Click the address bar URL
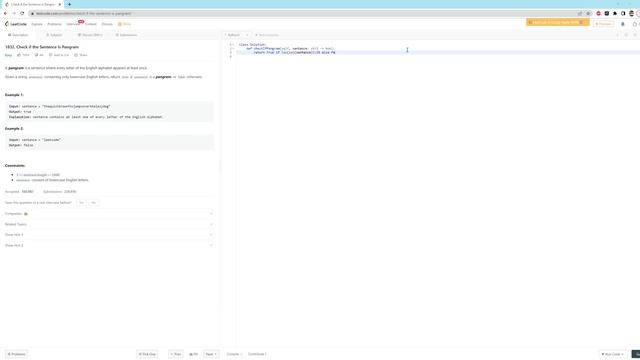The image size is (640, 360). [x=84, y=13]
